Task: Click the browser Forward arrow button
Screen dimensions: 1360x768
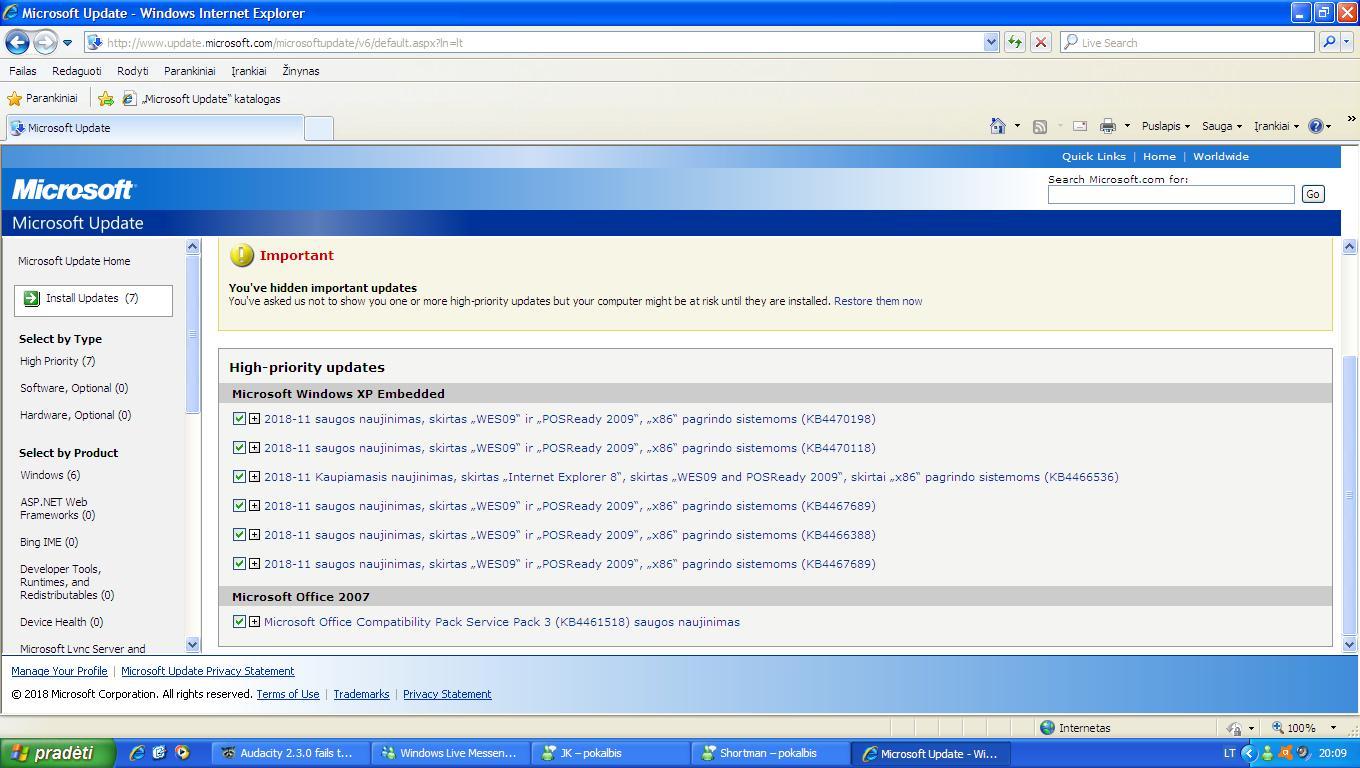Action: click(45, 42)
